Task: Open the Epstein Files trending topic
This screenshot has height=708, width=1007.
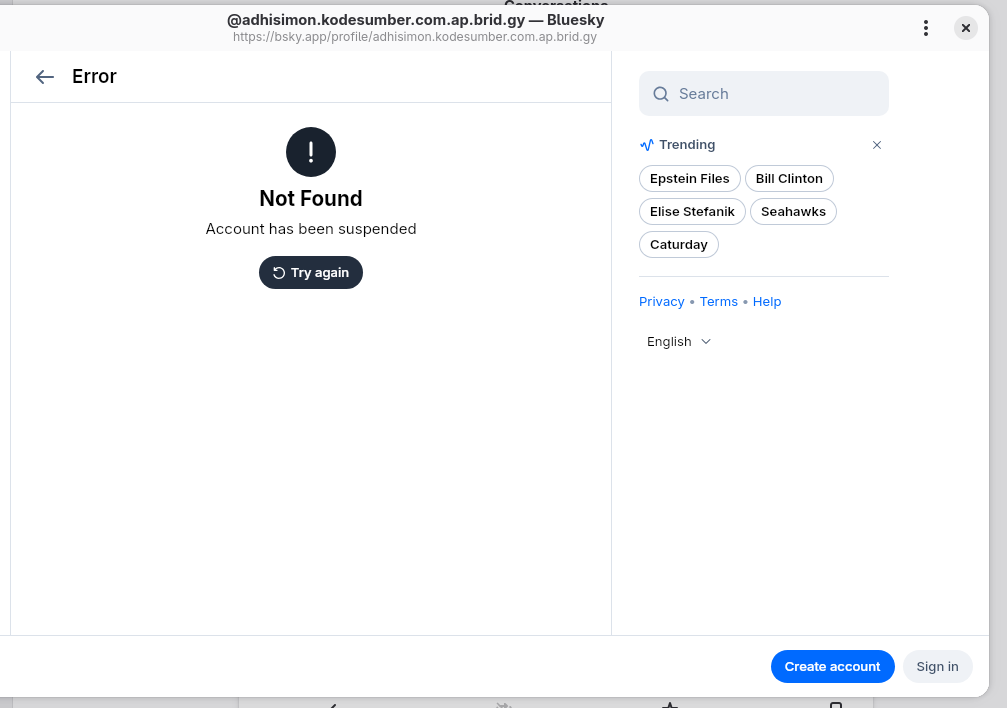Action: 689,179
